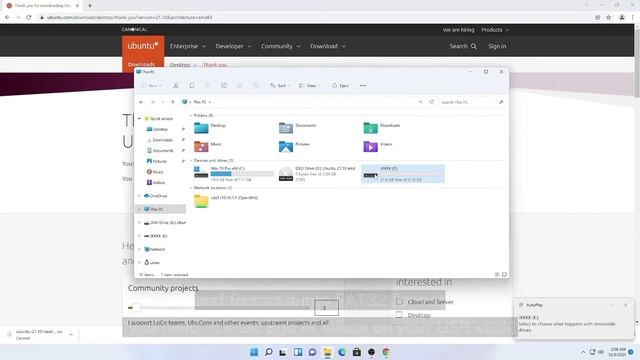Select the DVD Drive (D:) Ubuntu 21.10 item
The width and height of the screenshot is (640, 360).
pos(318,173)
